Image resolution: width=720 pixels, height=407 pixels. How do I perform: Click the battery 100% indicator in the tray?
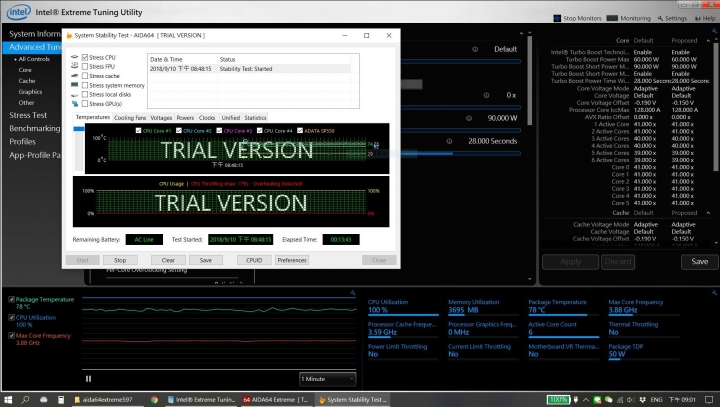[558, 400]
